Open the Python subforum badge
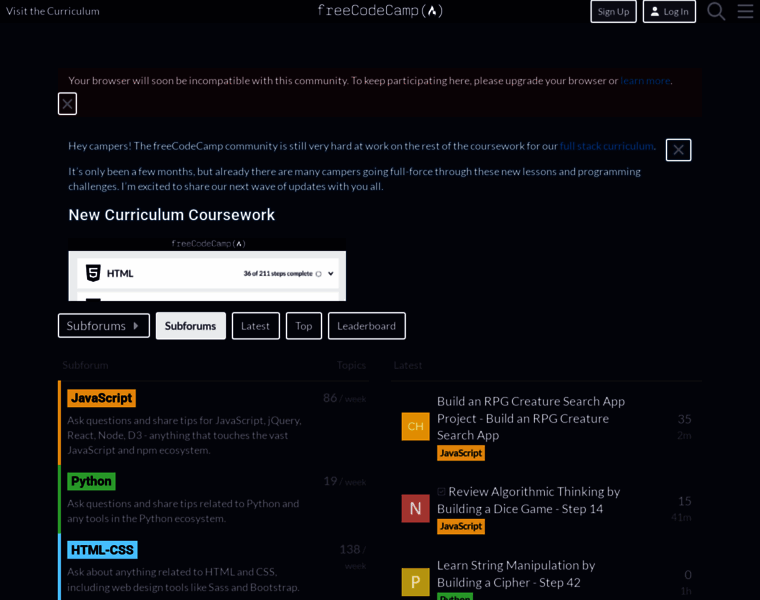This screenshot has width=760, height=600. pyautogui.click(x=91, y=481)
